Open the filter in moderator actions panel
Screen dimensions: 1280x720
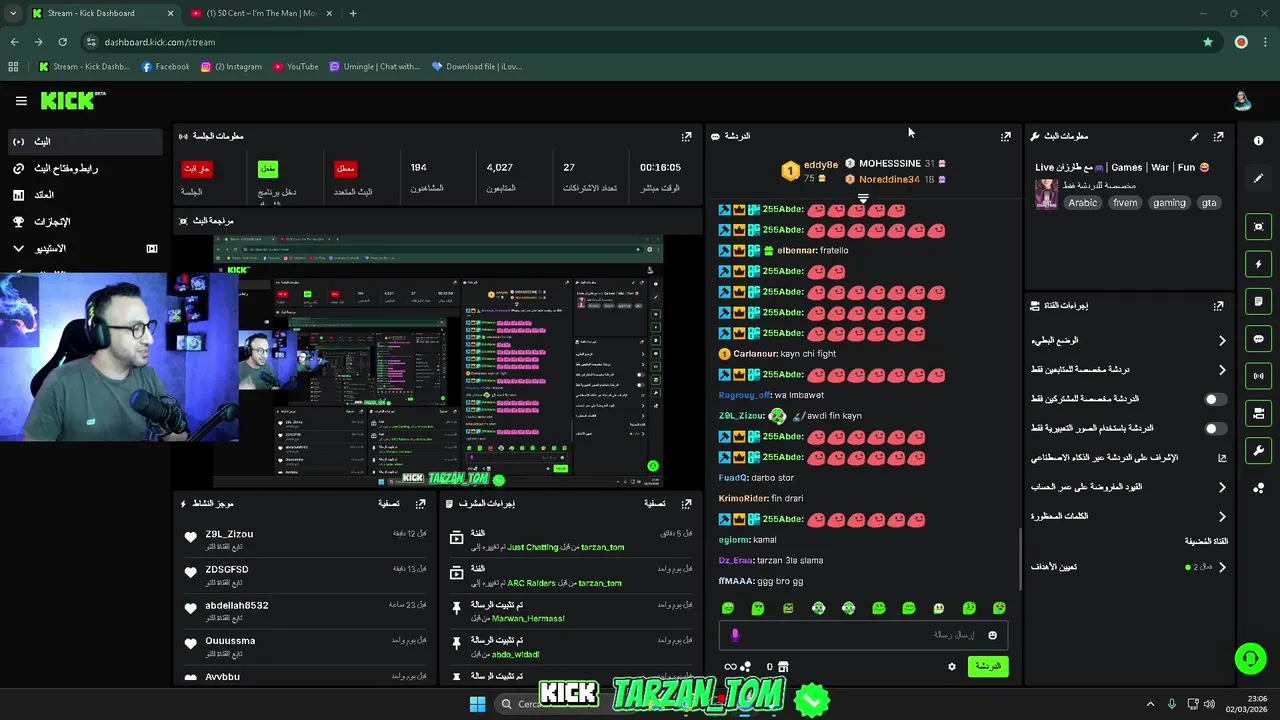[x=655, y=504]
